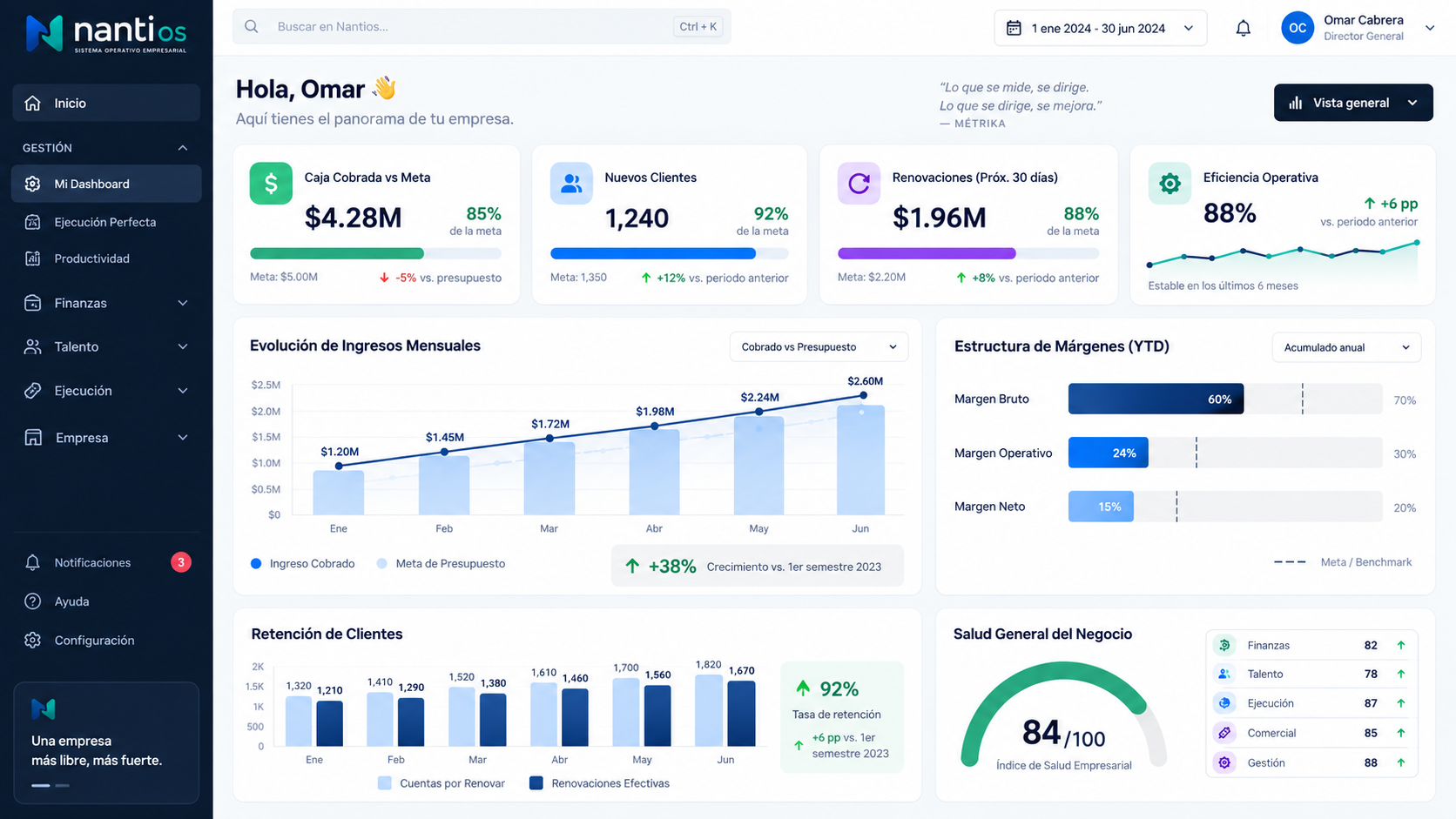Click the Caja Cobrada green progress bar
The image size is (1456, 819).
click(x=337, y=253)
